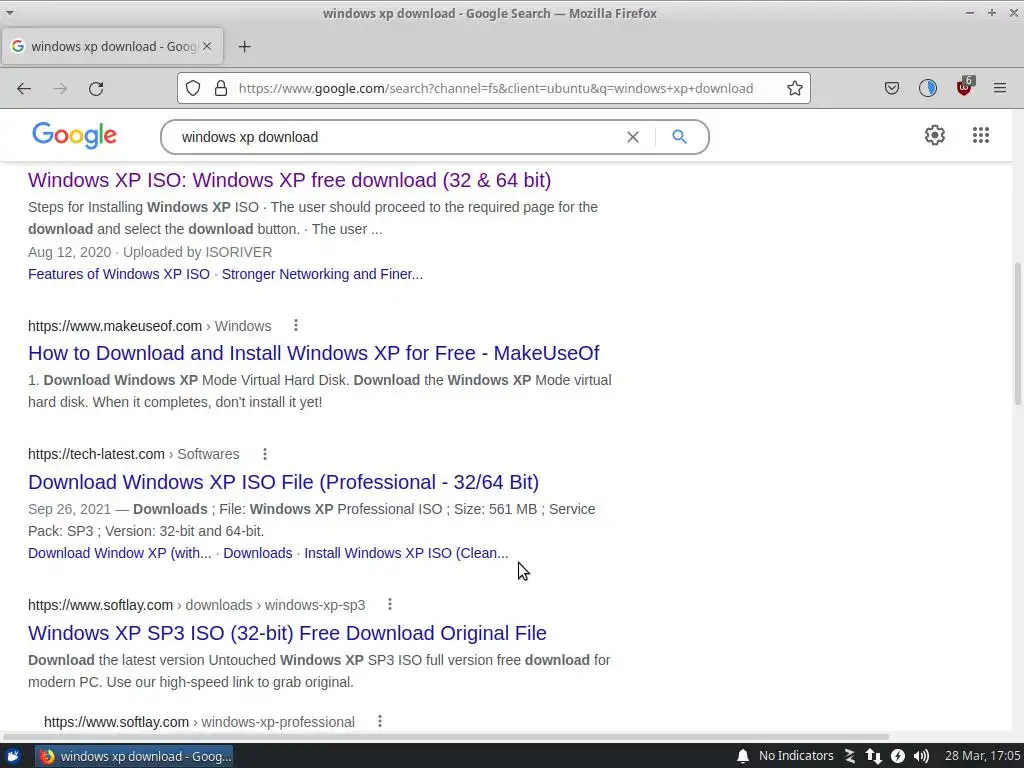The height and width of the screenshot is (768, 1024).
Task: Open the Pocket save icon
Action: [x=891, y=88]
